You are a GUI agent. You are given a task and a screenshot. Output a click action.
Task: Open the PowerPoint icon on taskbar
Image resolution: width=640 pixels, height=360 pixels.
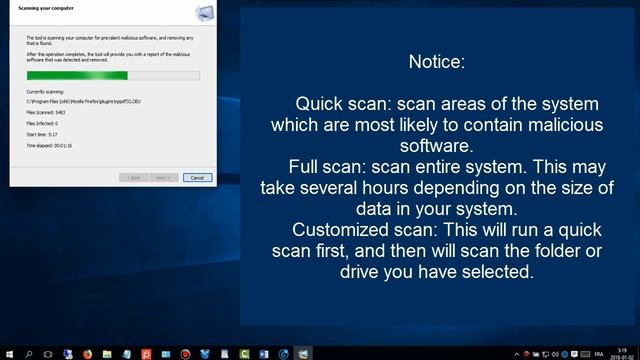(x=146, y=354)
